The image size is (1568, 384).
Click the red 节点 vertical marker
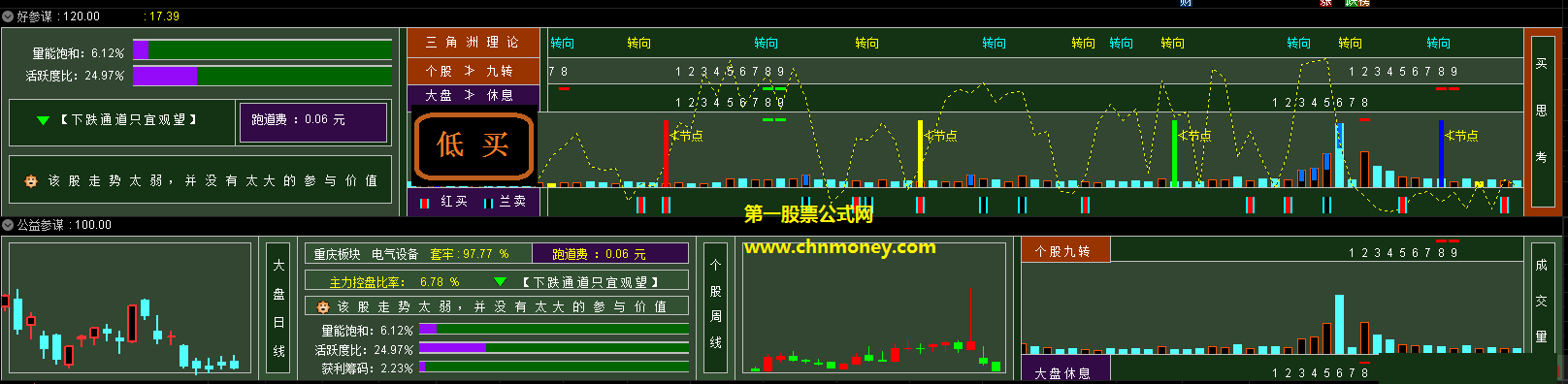[666, 152]
